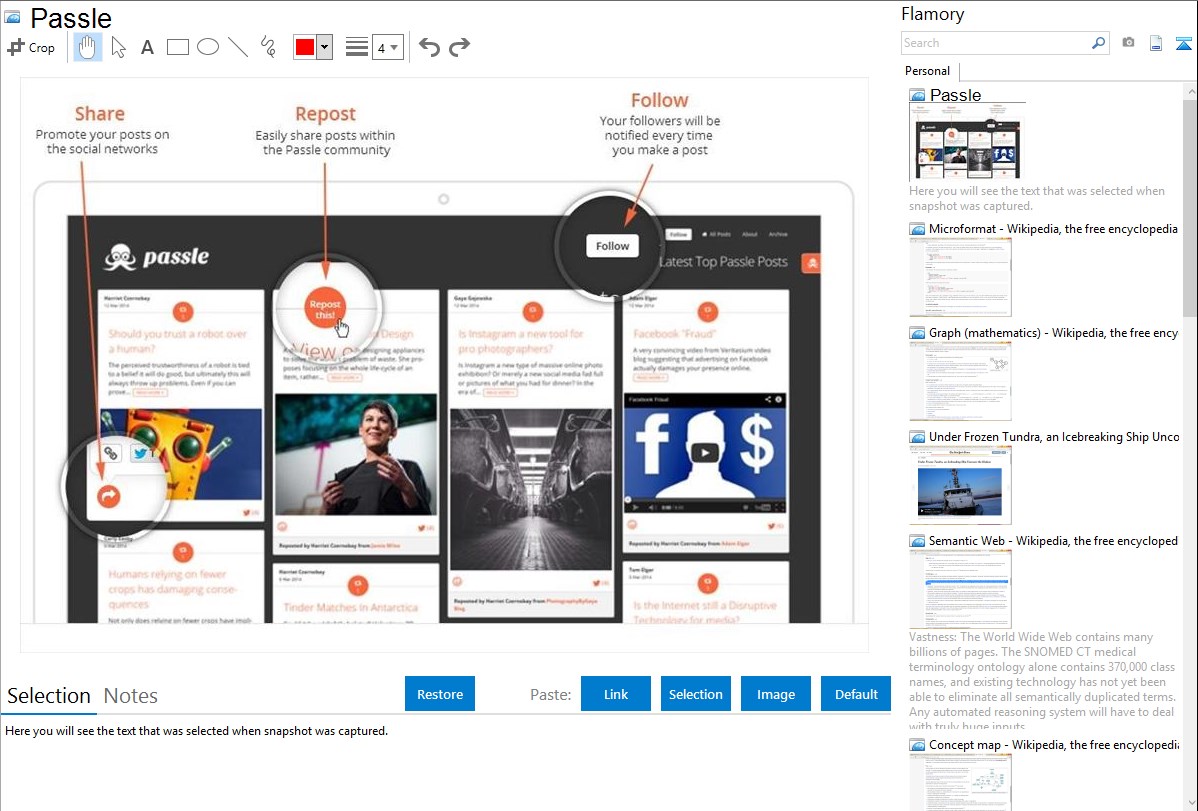Paste as Link using the Link button
This screenshot has width=1198, height=811.
tap(616, 694)
